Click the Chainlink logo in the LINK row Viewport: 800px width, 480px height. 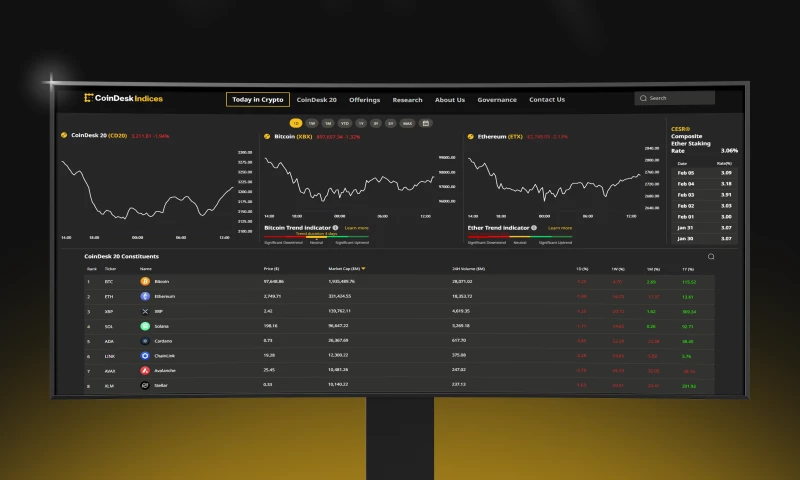click(145, 356)
